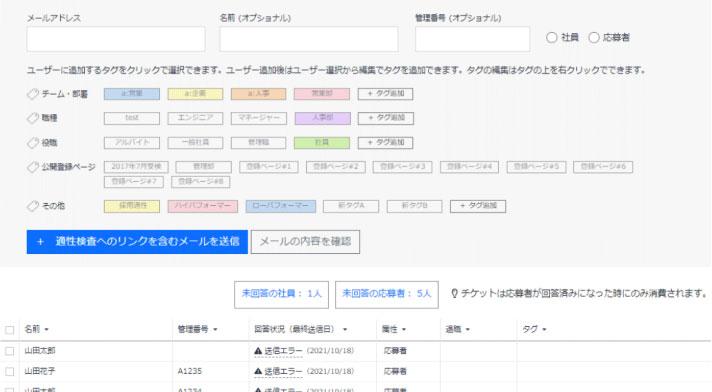The image size is (712, 392).
Task: Sort the table by the 名前 column arrow
Action: 46,329
